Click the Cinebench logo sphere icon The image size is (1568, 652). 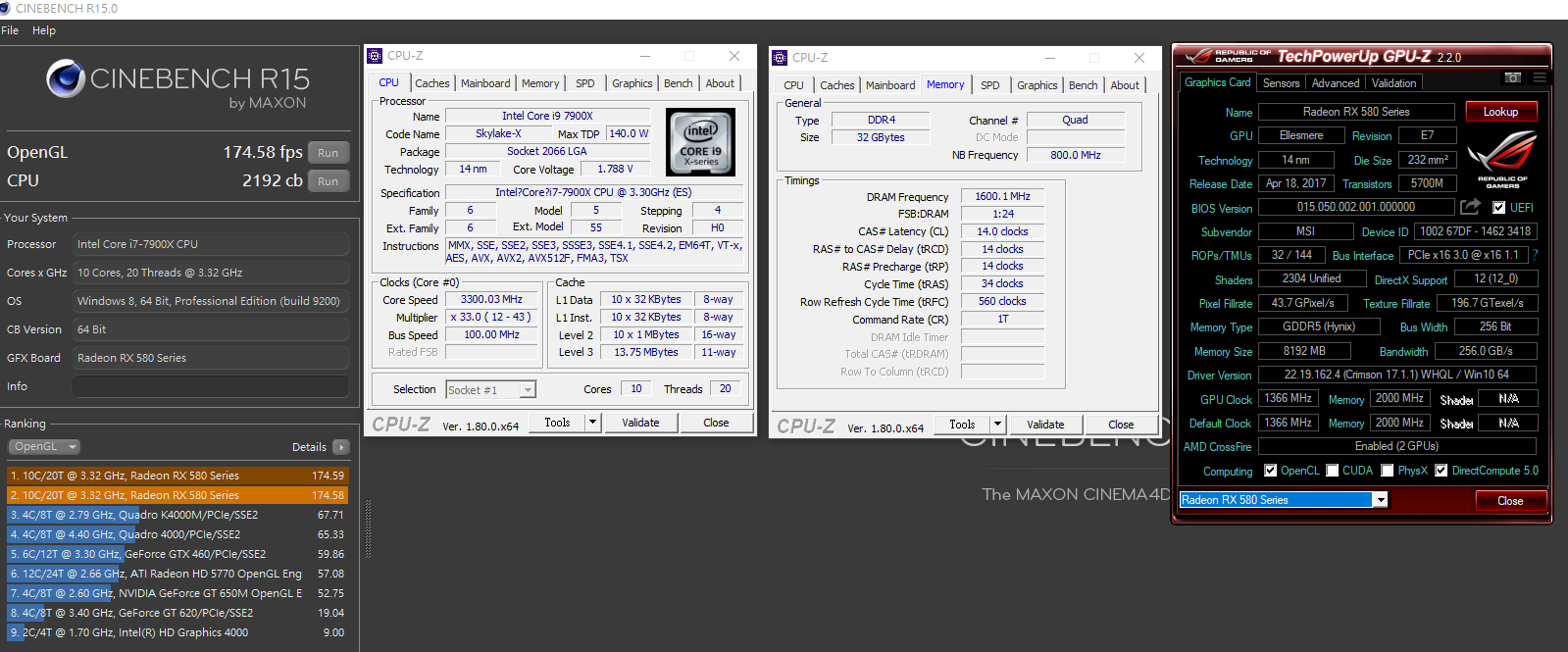click(66, 79)
